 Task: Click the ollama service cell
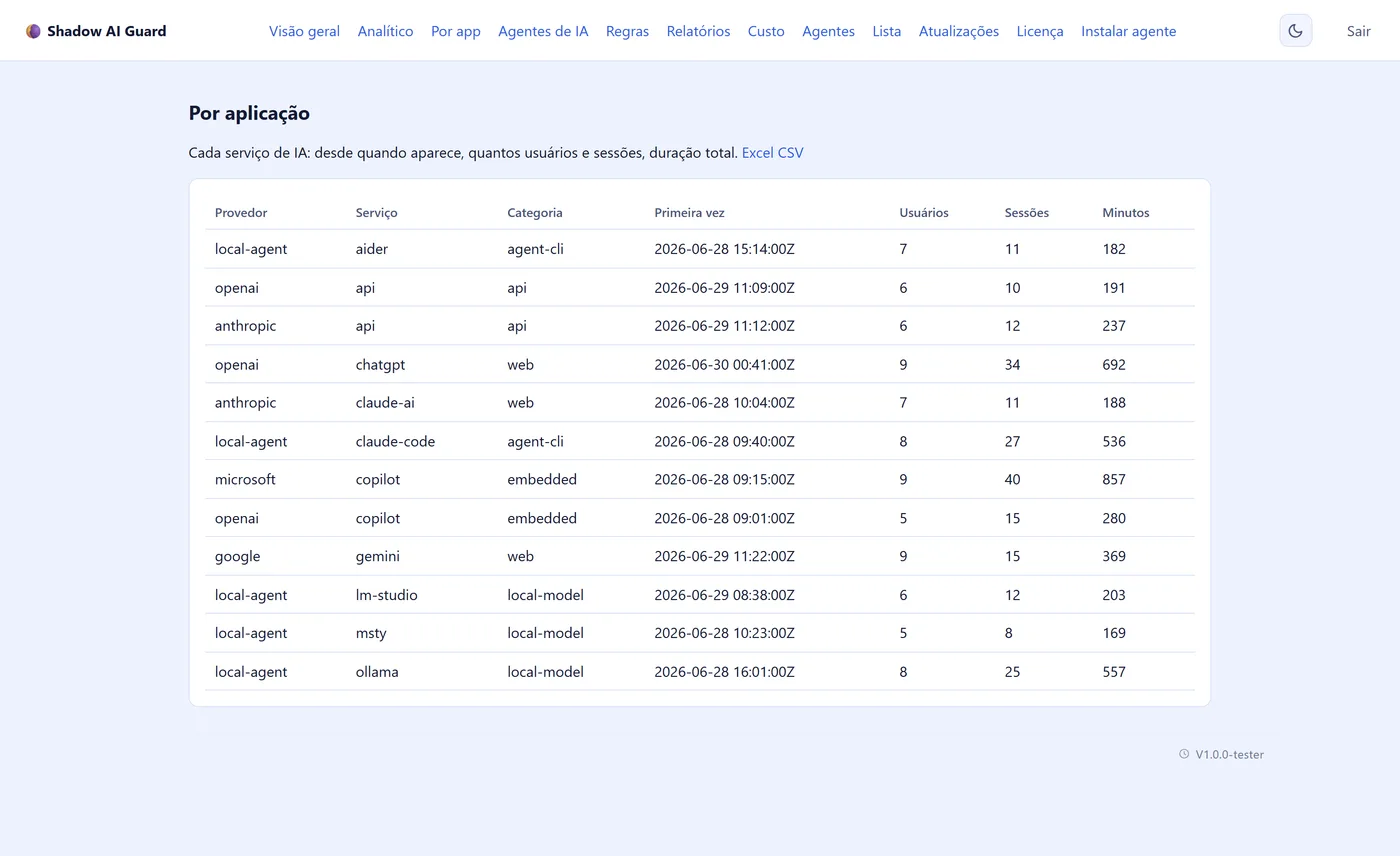(377, 672)
